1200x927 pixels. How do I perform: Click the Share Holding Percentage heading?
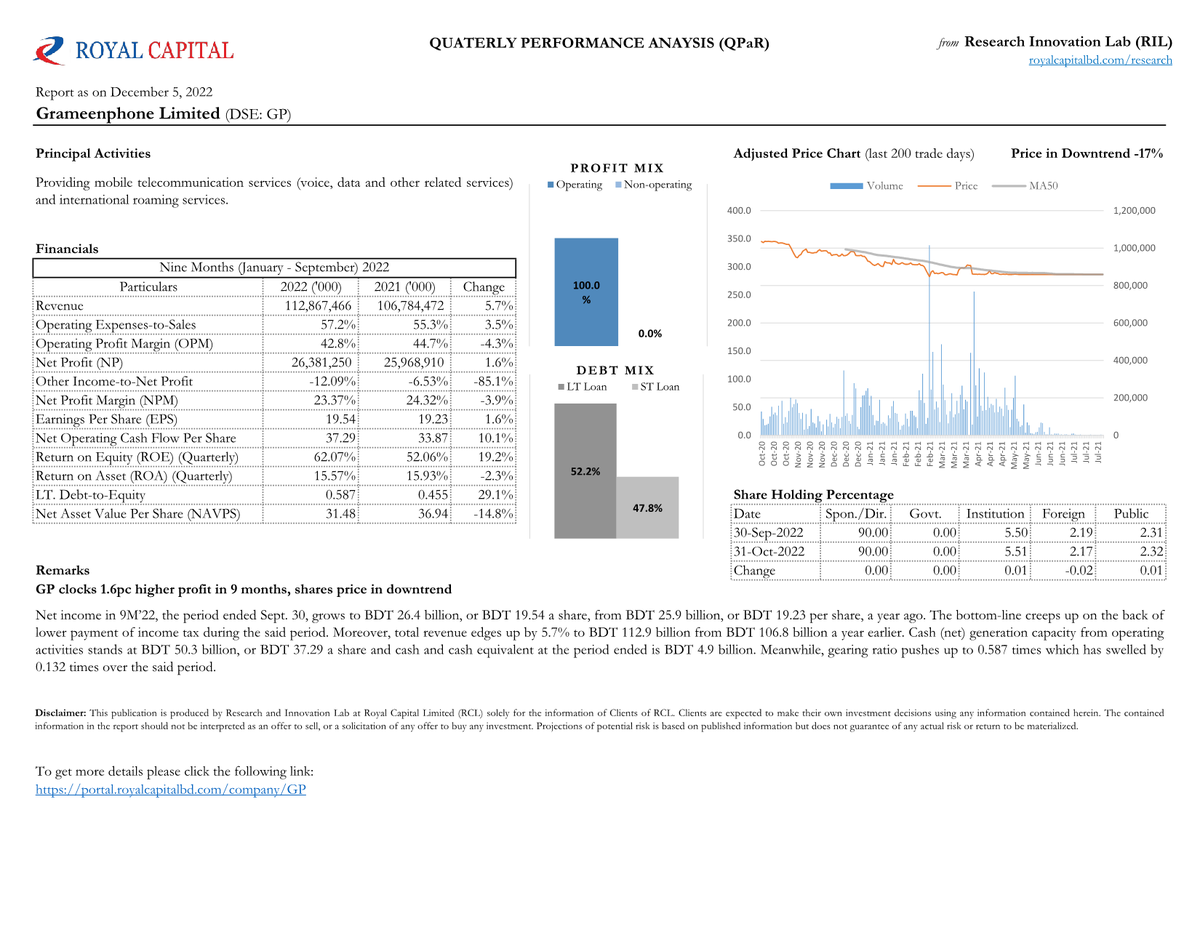pos(814,495)
